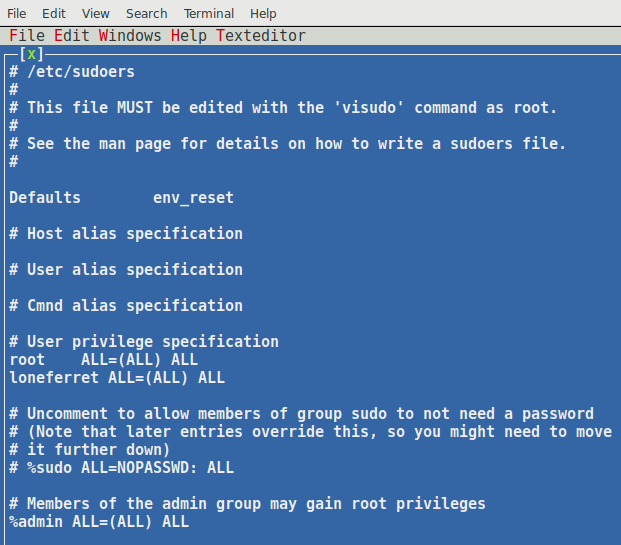This screenshot has height=545, width=621.
Task: Open the editor's Windows menu
Action: [130, 36]
